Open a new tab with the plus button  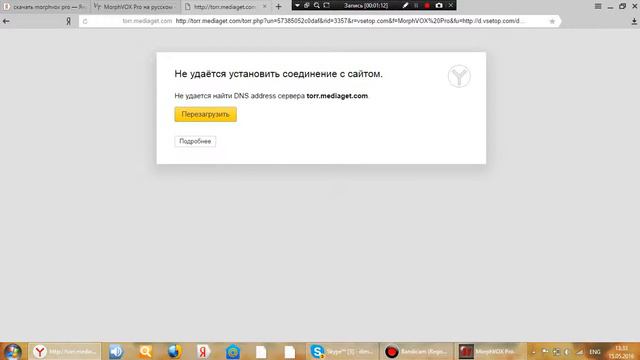tap(278, 7)
